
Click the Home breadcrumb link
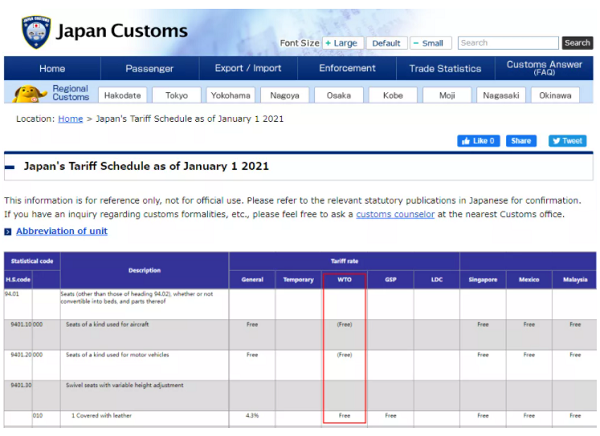(x=70, y=119)
